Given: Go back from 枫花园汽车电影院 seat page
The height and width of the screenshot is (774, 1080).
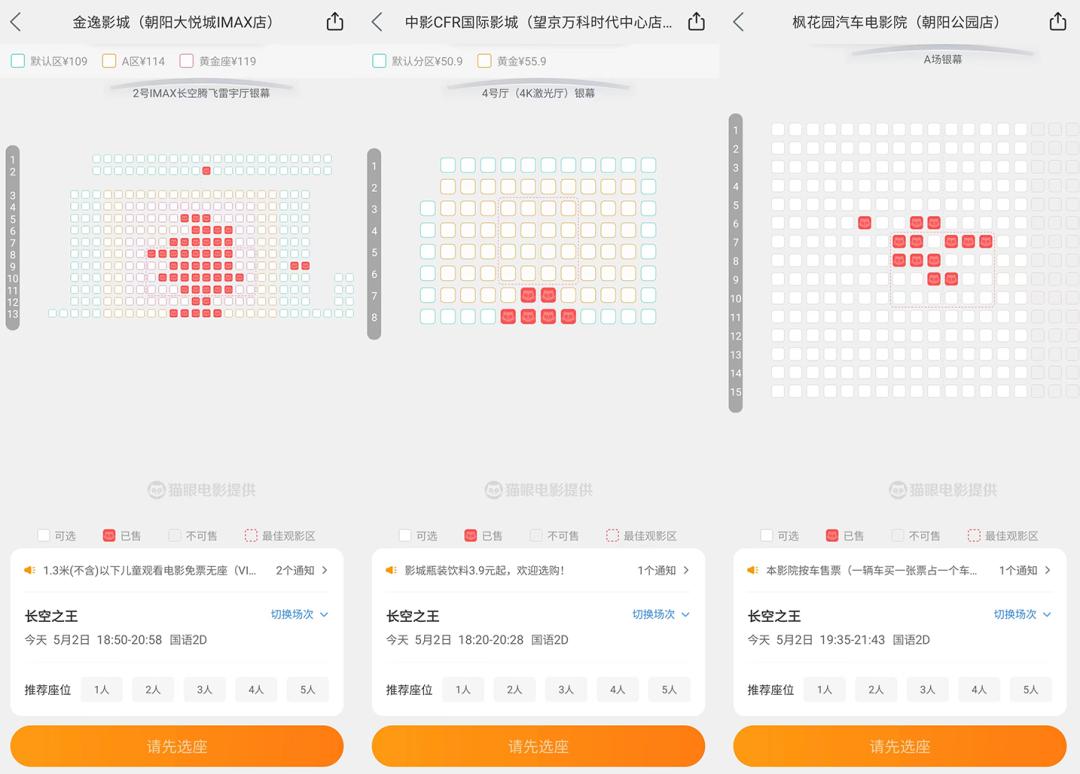Looking at the screenshot, I should [x=738, y=22].
